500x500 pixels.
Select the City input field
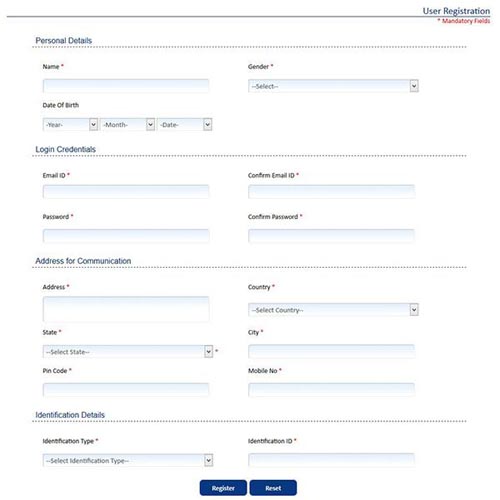coord(331,351)
